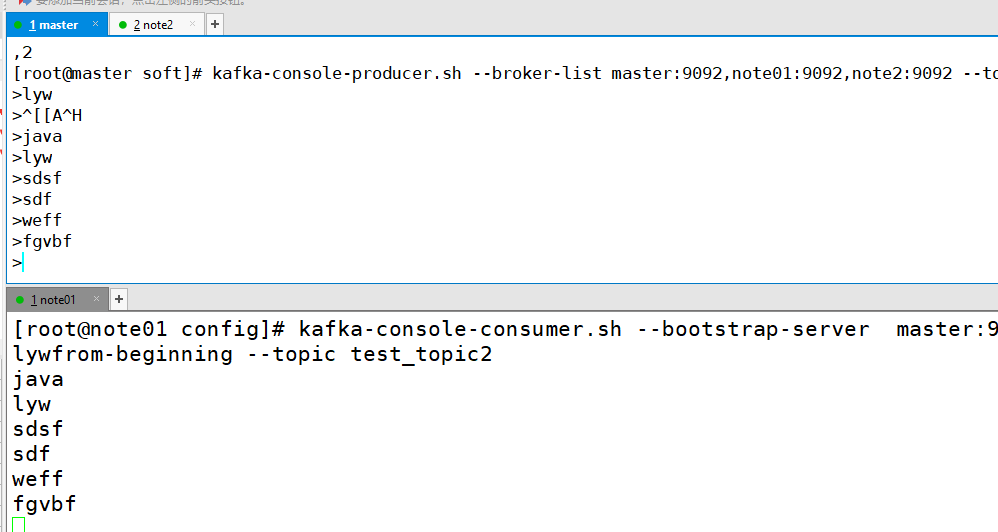Screen dimensions: 998x532
Task: Switch to the note2 session tab
Action: [x=153, y=25]
